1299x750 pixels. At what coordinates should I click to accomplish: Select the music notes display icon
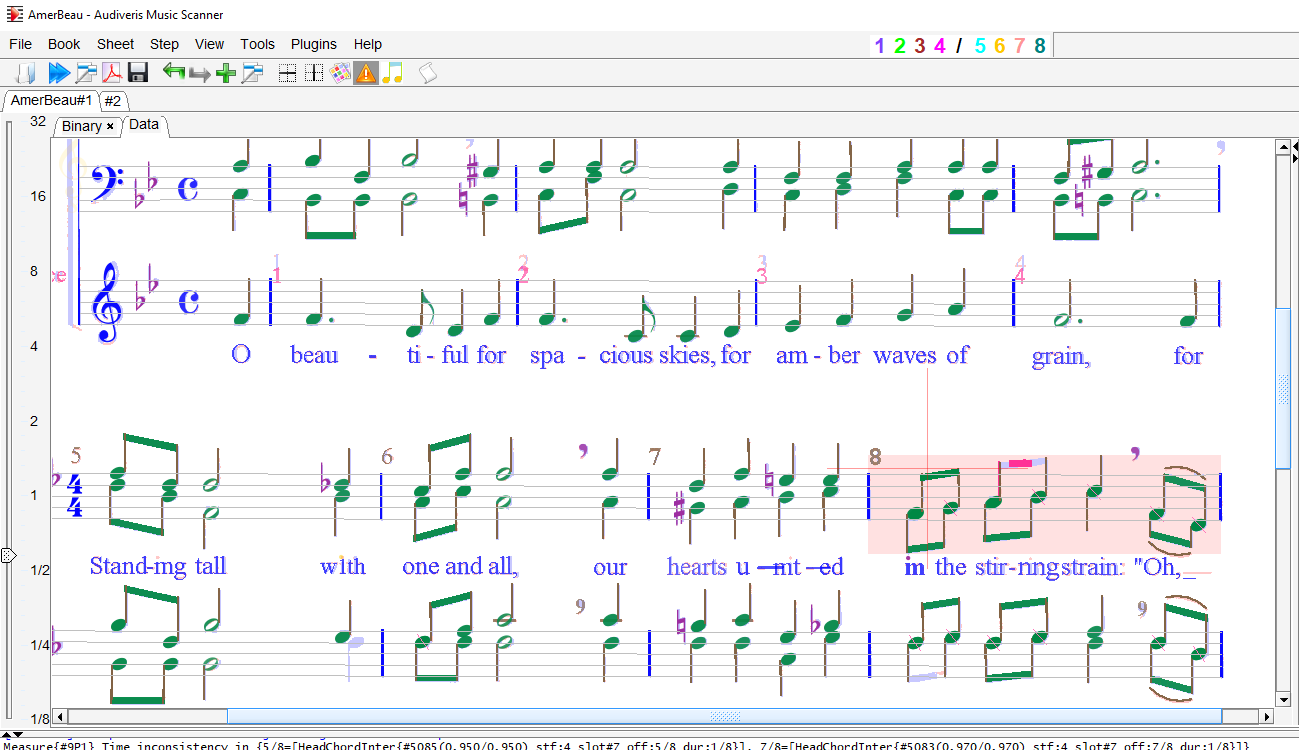[393, 72]
